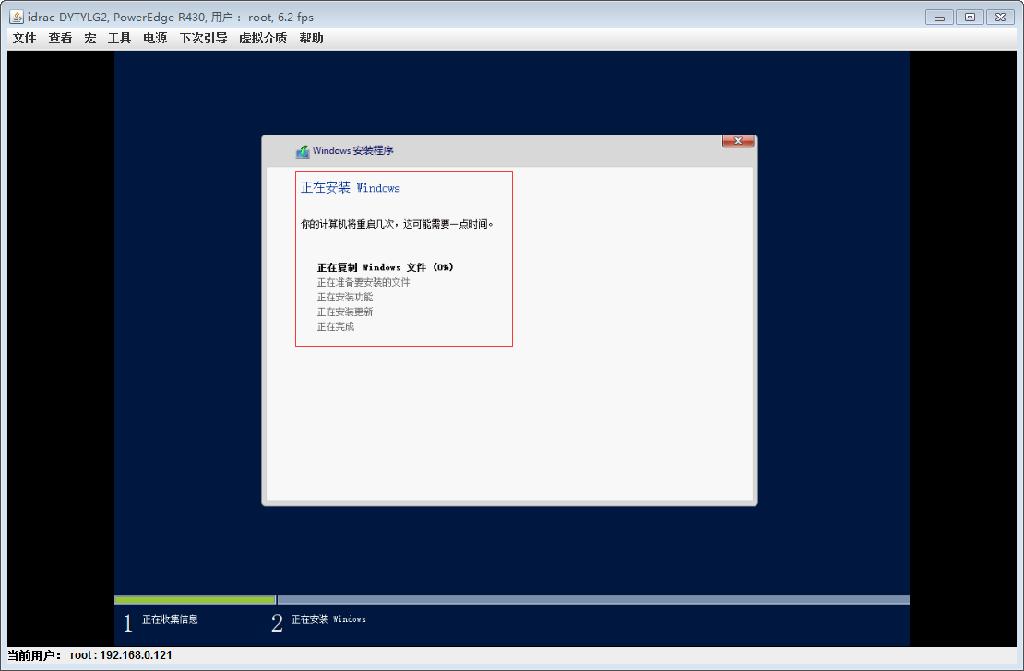Expand the 下次引导 next boot menu

pos(203,37)
